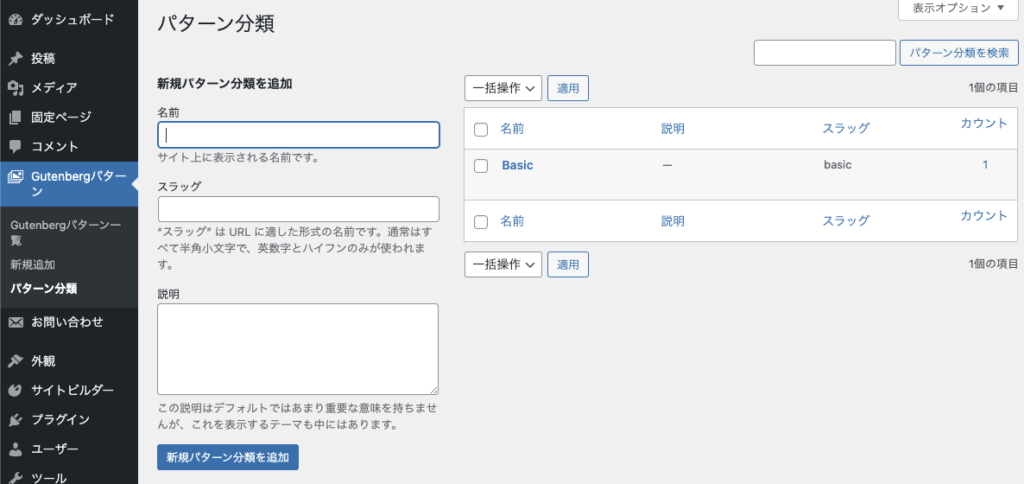Click the plugin icon beside プラグイン
Screen dimensions: 1024x484
(15, 419)
